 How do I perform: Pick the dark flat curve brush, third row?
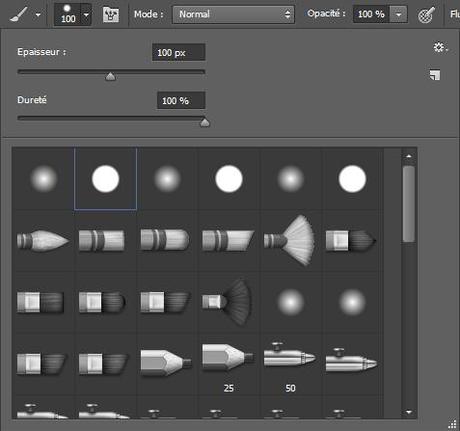click(x=102, y=302)
